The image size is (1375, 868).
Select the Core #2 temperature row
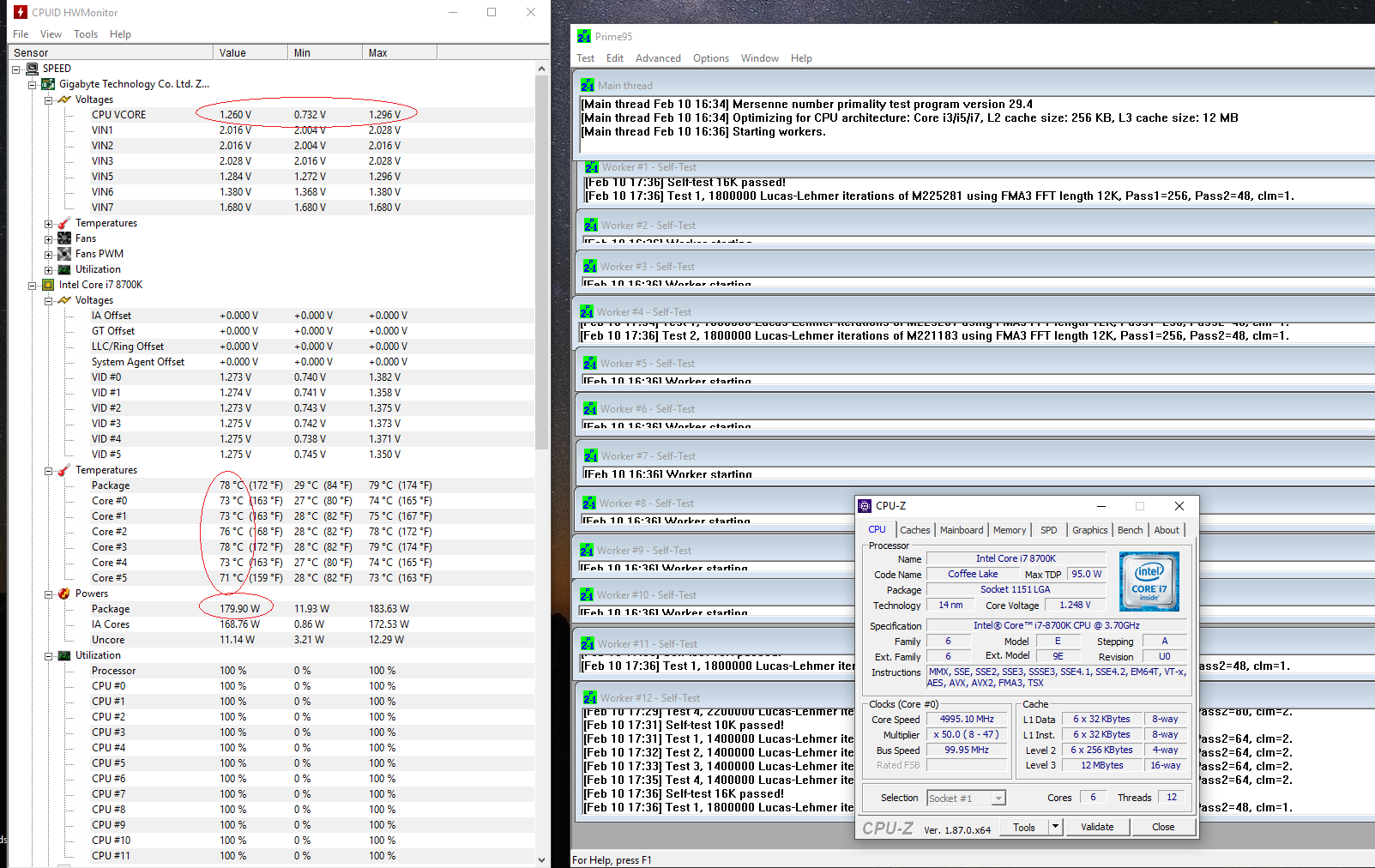click(272, 532)
